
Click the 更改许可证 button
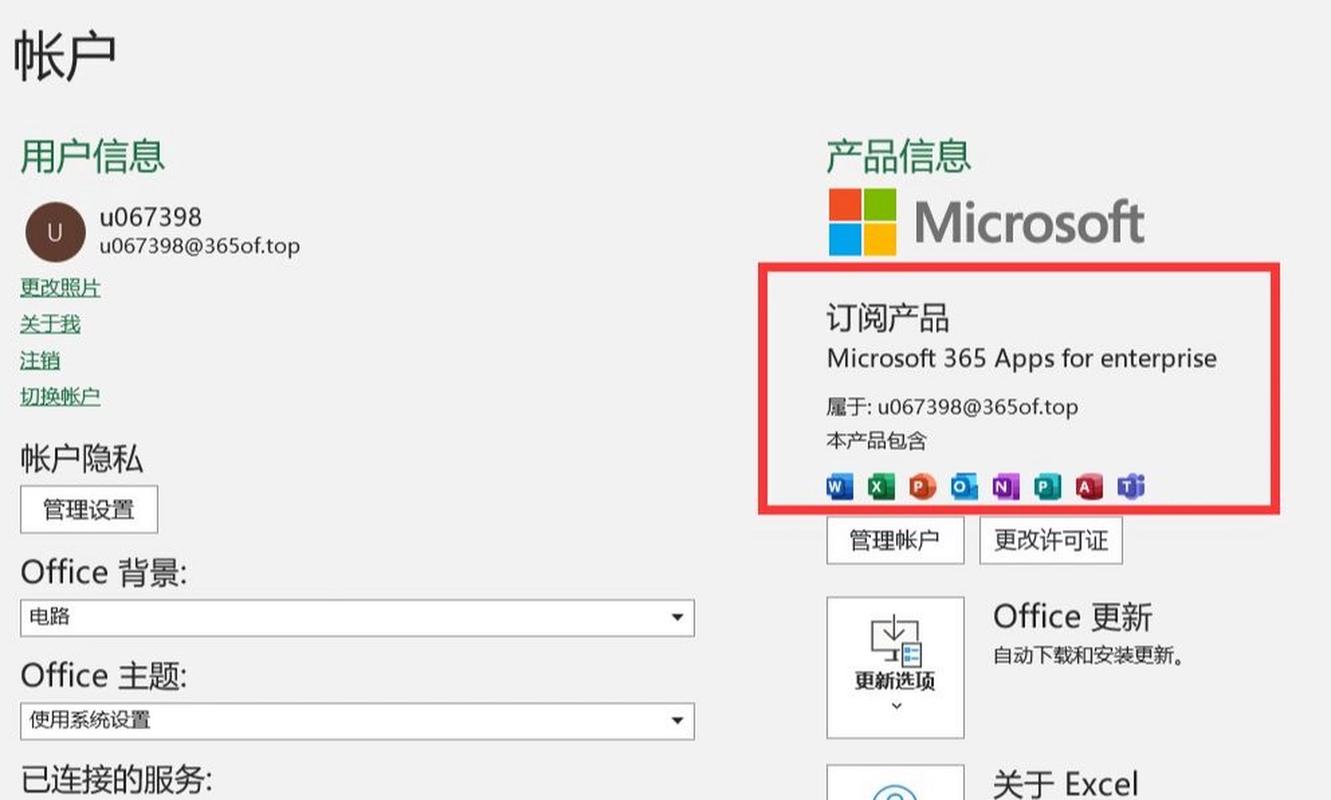pyautogui.click(x=1051, y=541)
